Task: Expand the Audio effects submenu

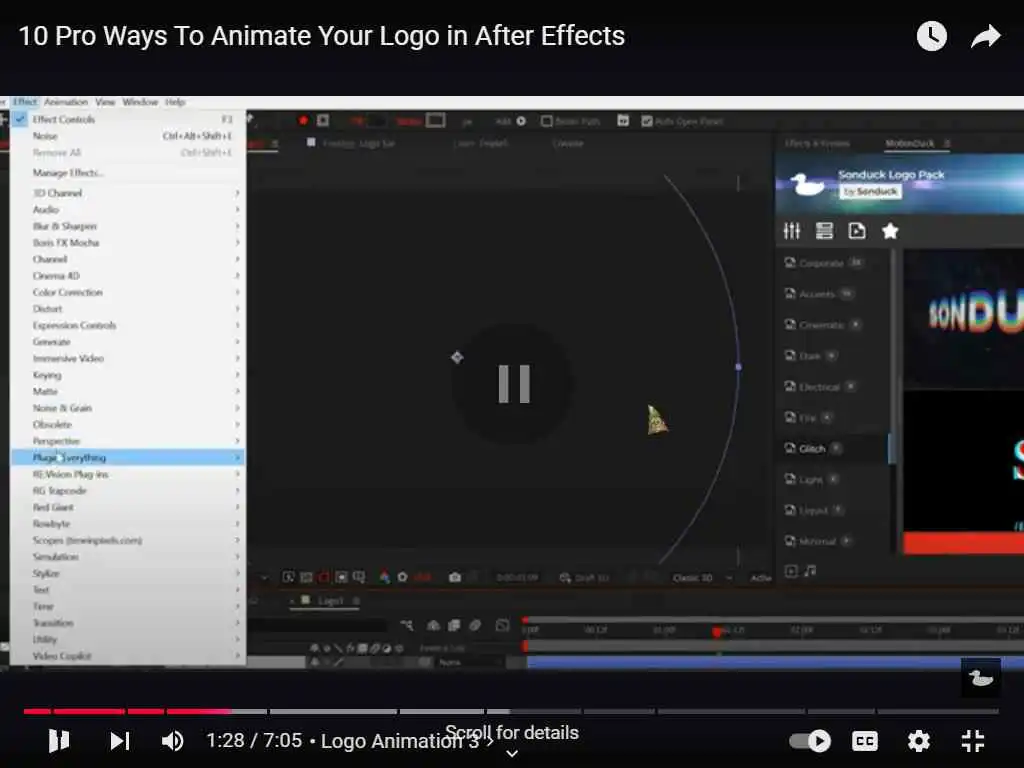Action: tap(128, 209)
